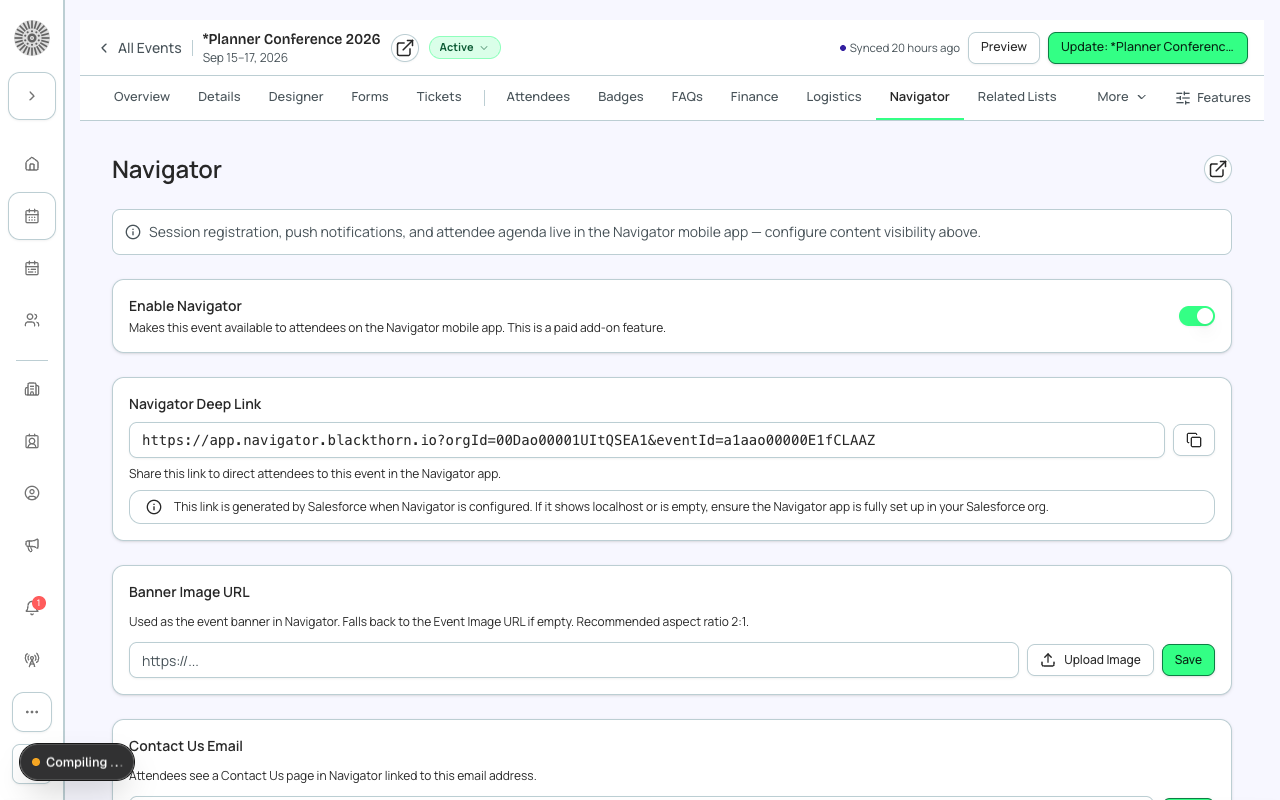Switch to the Designer tab
The height and width of the screenshot is (800, 1280).
point(296,97)
